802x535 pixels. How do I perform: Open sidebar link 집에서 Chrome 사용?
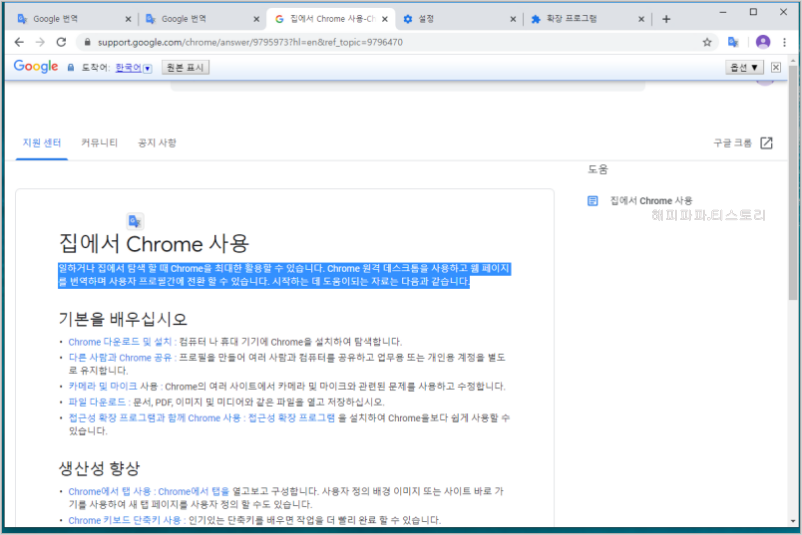651,200
